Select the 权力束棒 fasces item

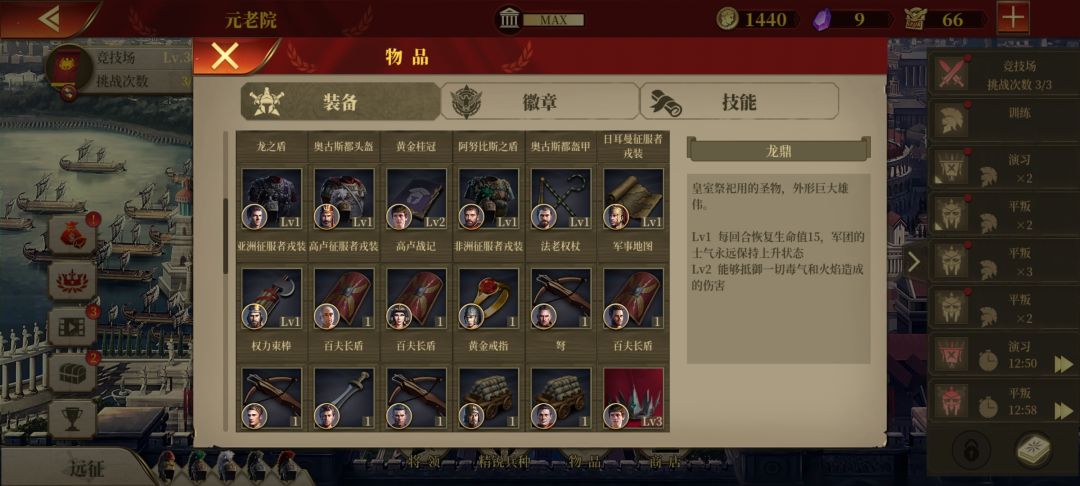[271, 299]
